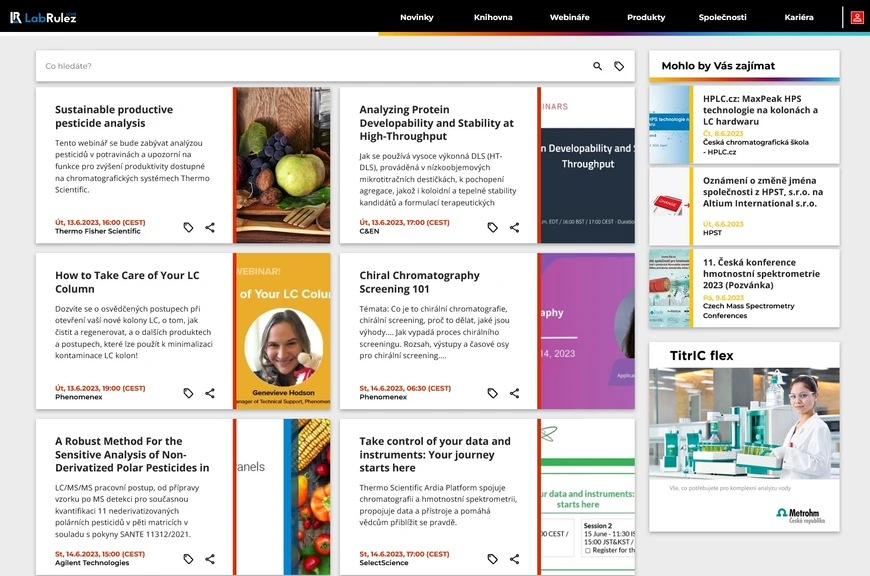870x576 pixels.
Task: Tag the Robust Method Polar Pesticides card
Action: pos(189,559)
